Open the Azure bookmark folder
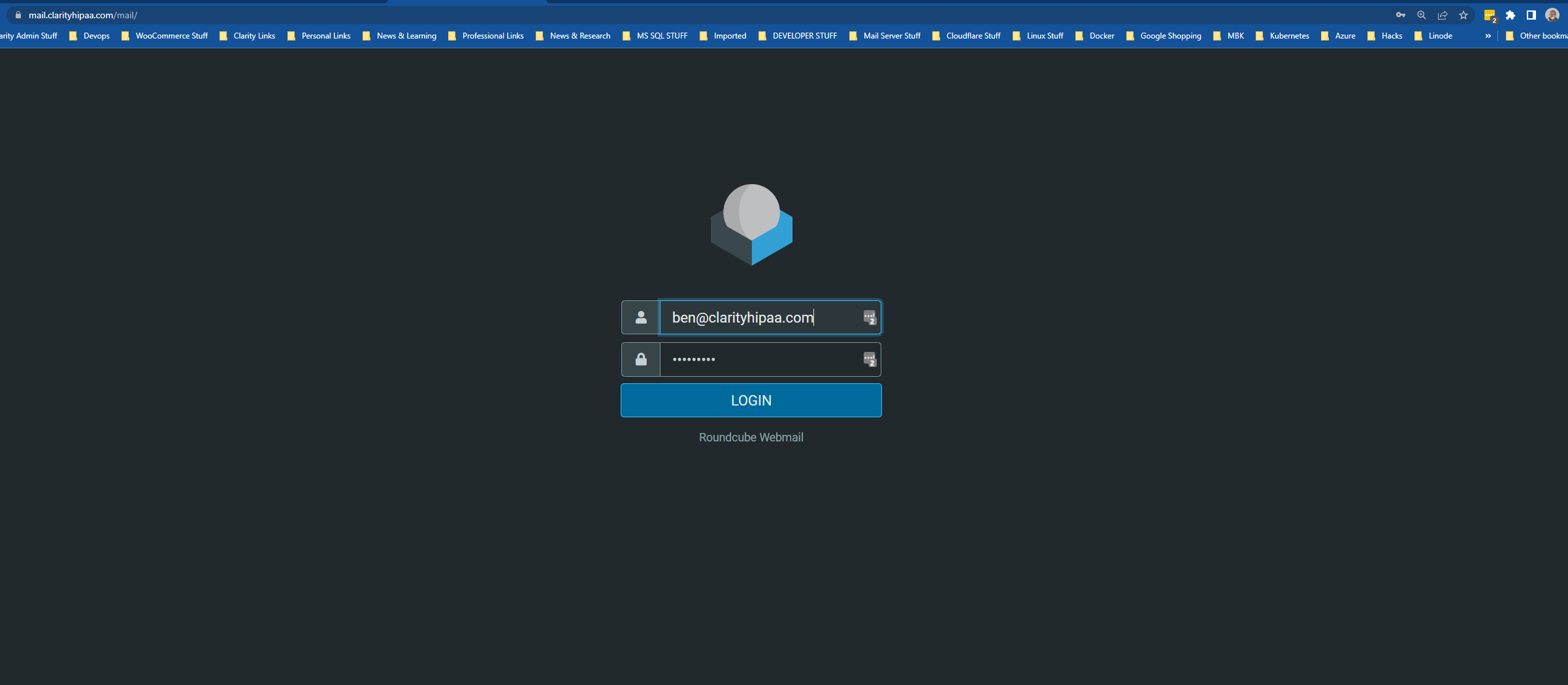The image size is (1568, 685). coord(1338,36)
